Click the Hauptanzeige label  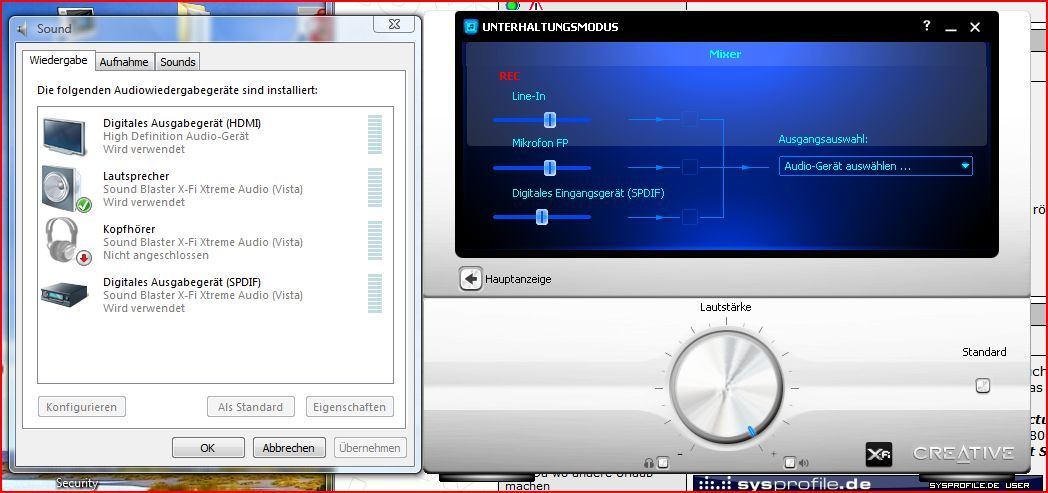(x=518, y=279)
